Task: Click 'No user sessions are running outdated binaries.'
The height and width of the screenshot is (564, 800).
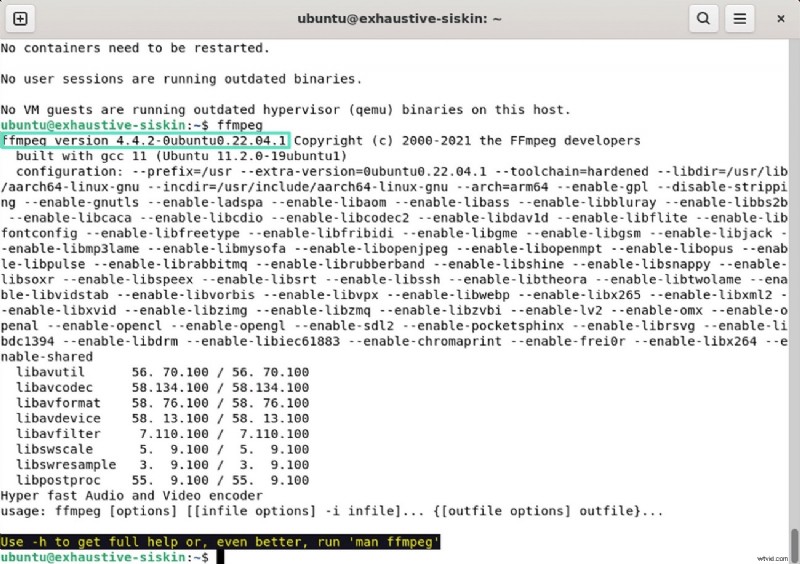Action: [x=181, y=79]
